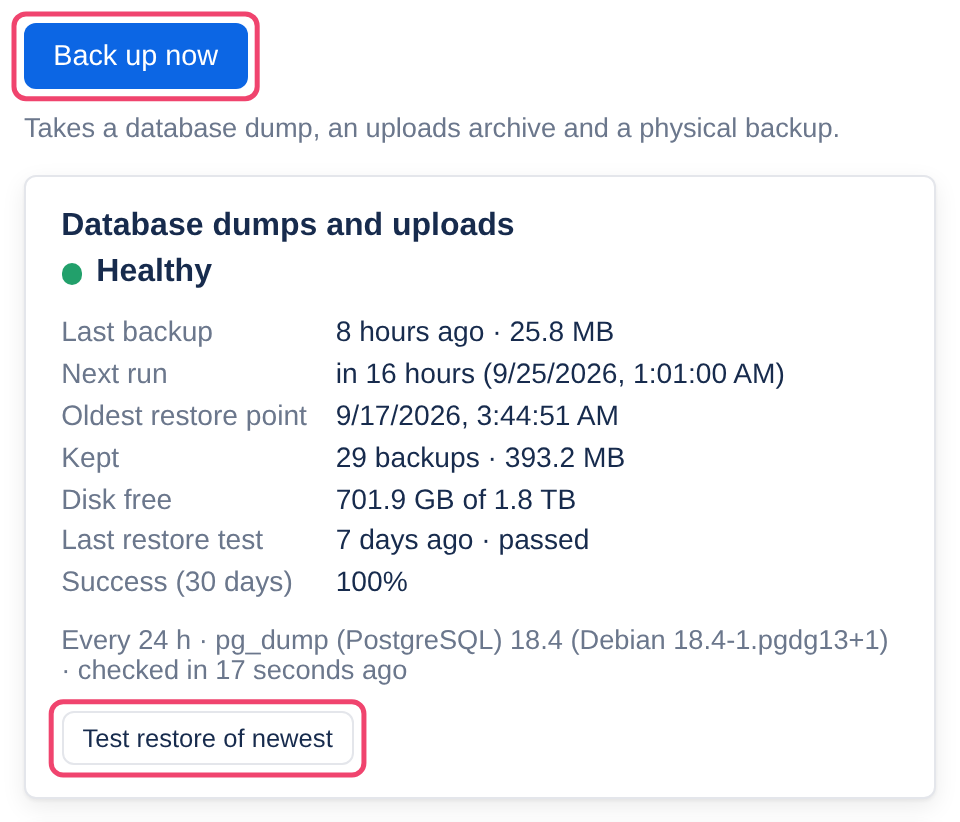This screenshot has width=960, height=822.
Task: Select the disk free value 701.9 GB of 1.8 TB
Action: pos(456,499)
